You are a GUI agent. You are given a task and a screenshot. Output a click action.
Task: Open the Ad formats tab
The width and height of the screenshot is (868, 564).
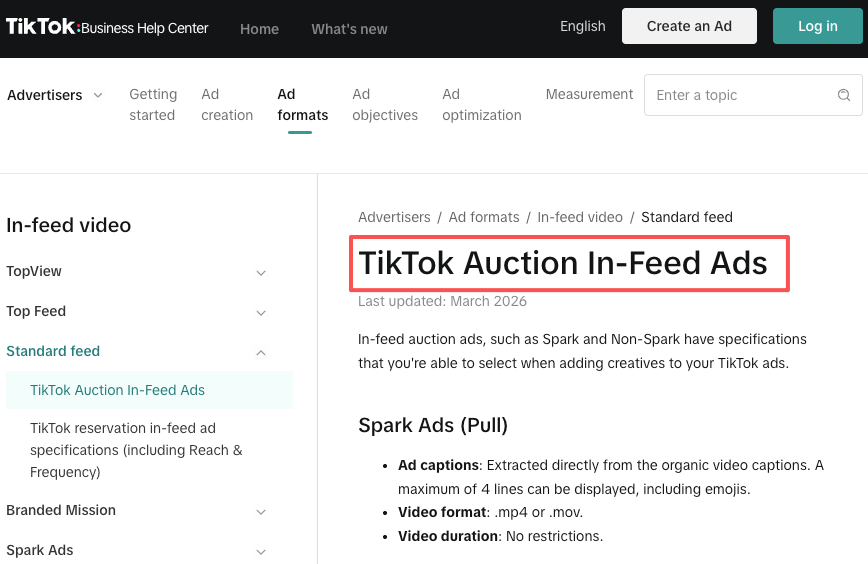(x=302, y=105)
